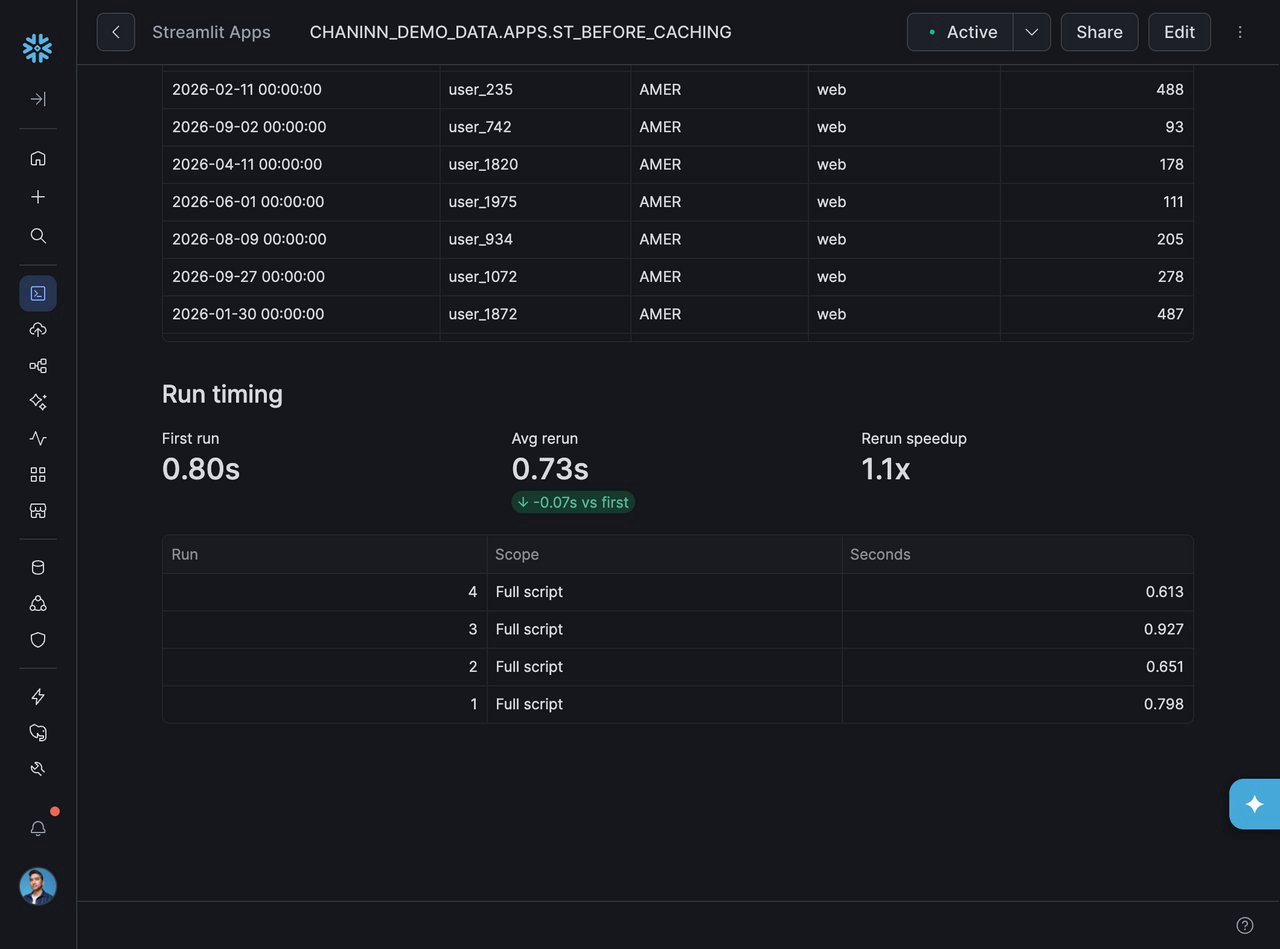Click the three-circles cluster sidebar icon
The image size is (1280, 949).
click(x=38, y=604)
